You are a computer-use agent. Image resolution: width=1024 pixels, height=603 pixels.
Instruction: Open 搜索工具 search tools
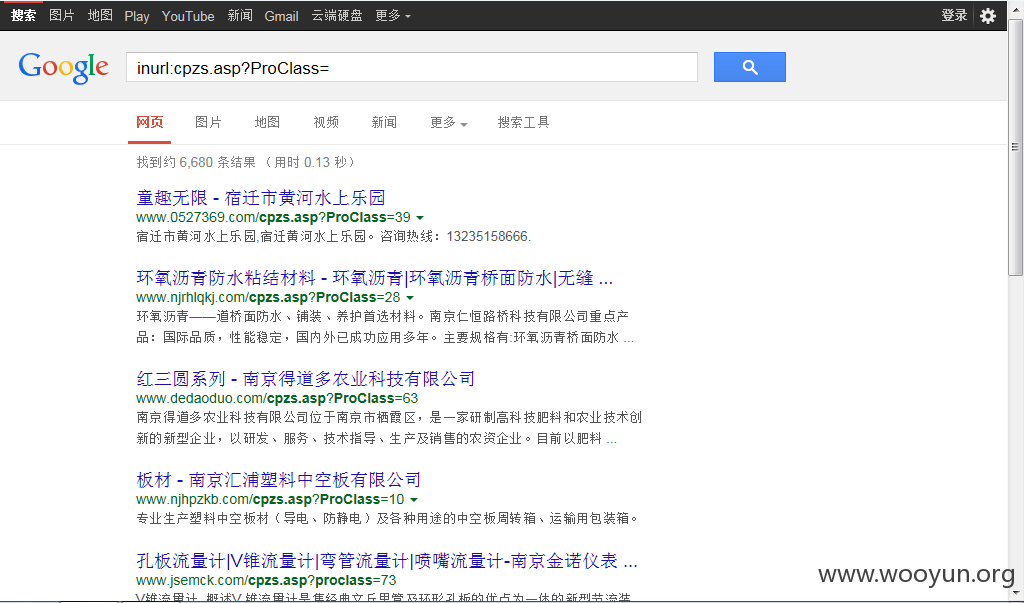pos(523,122)
